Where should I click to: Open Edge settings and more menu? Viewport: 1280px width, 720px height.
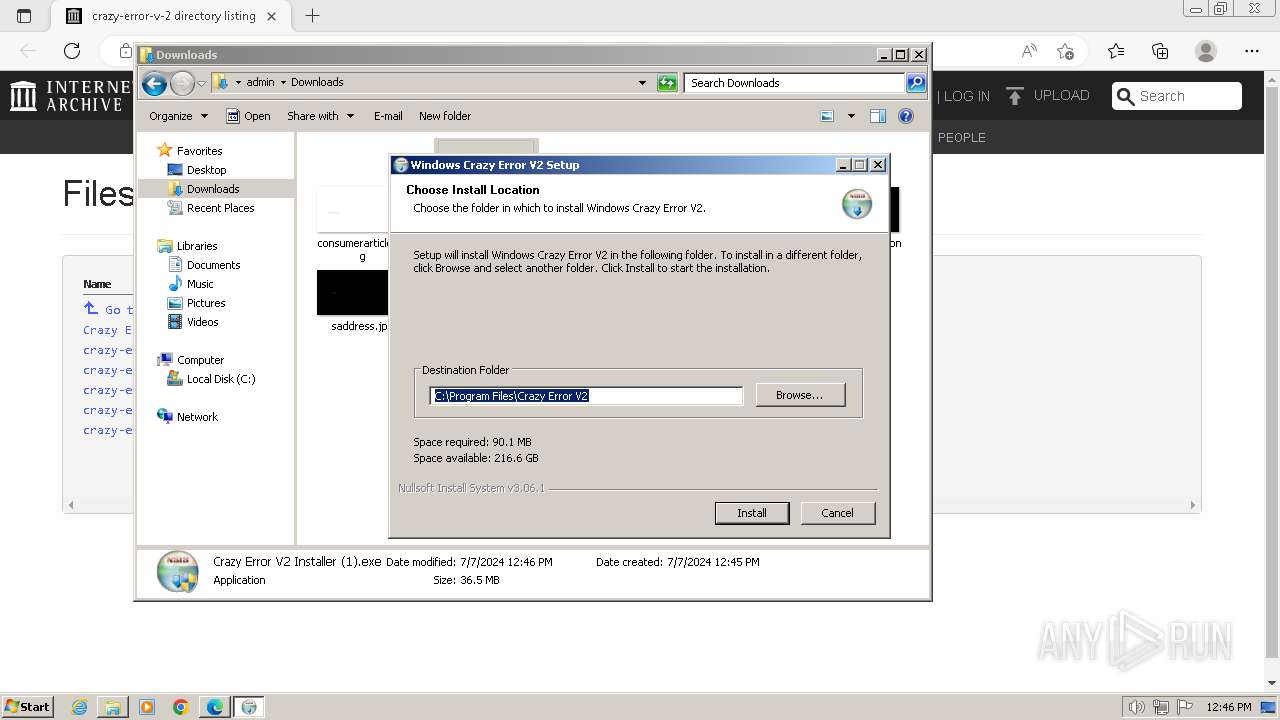(1252, 51)
